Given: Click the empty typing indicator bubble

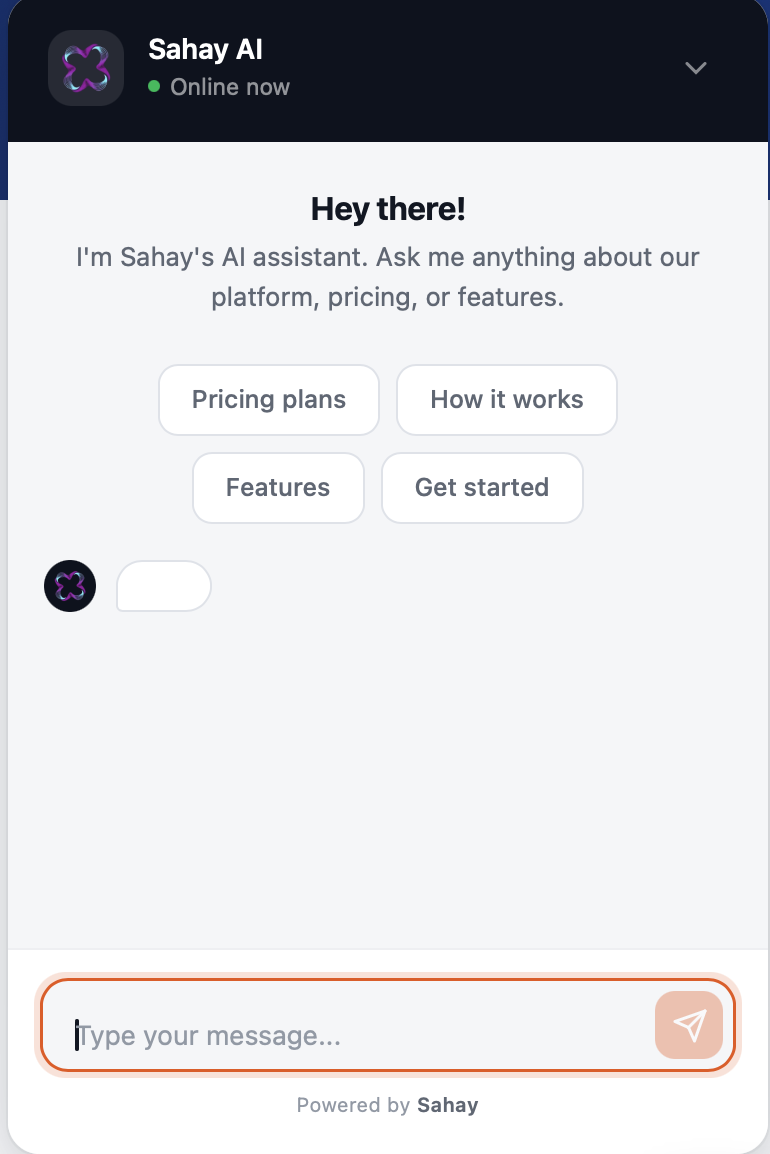Looking at the screenshot, I should click(163, 586).
